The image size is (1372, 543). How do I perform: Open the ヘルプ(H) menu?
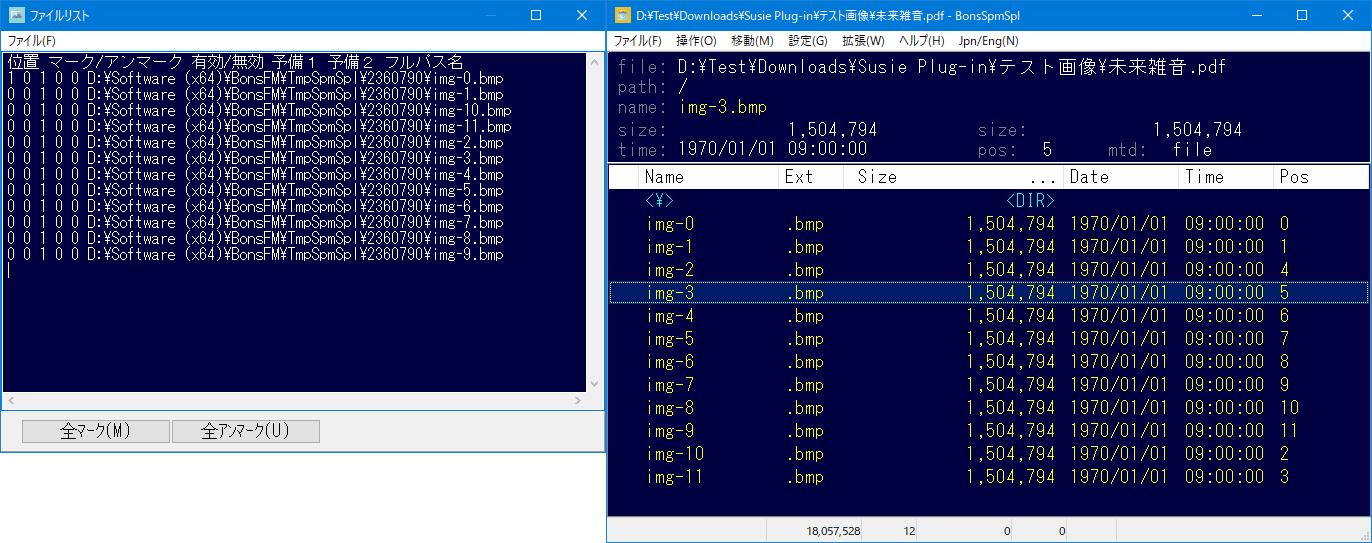click(x=922, y=41)
